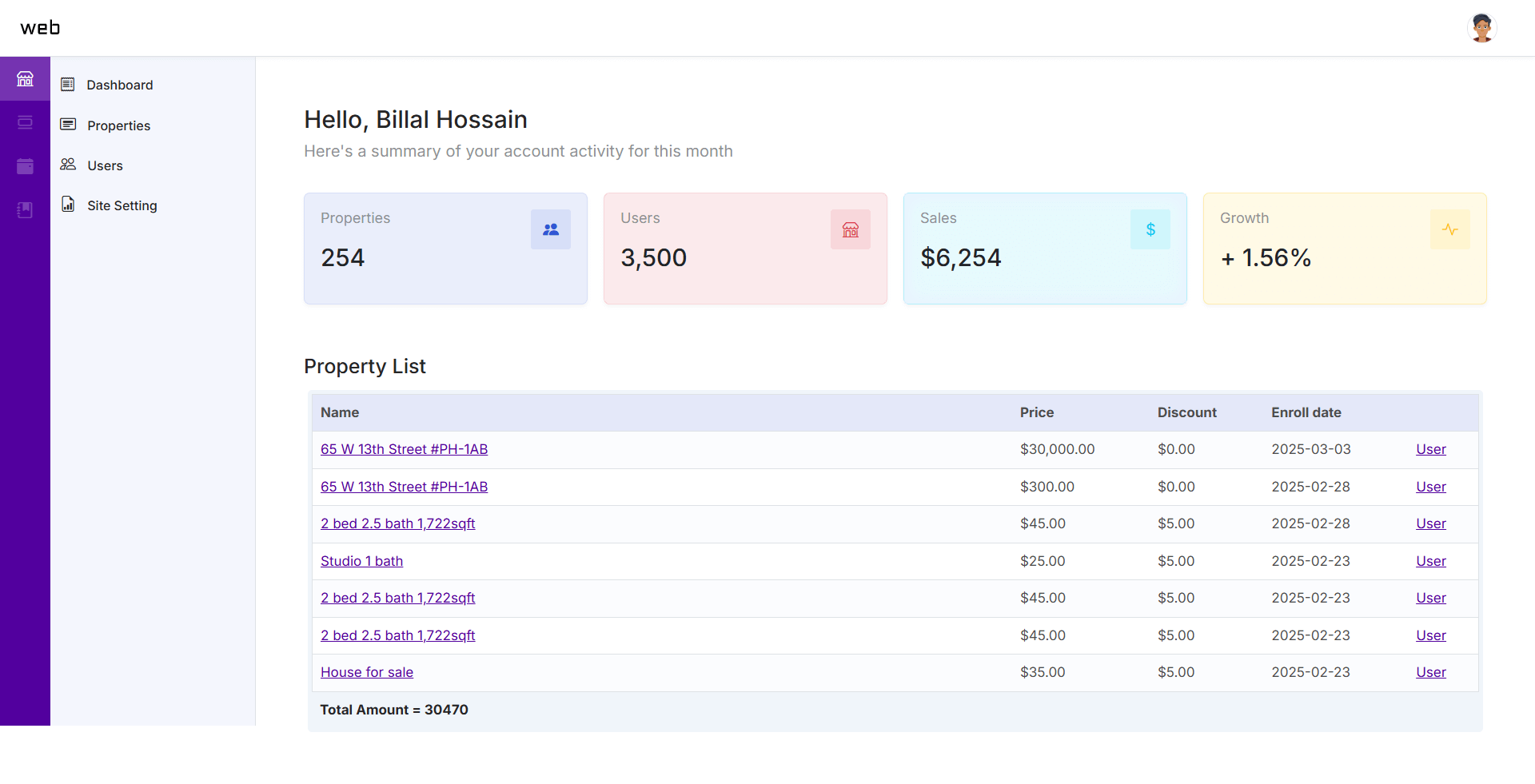Screen dimensions: 1535x784
Task: Click the Price column header
Action: point(1036,412)
